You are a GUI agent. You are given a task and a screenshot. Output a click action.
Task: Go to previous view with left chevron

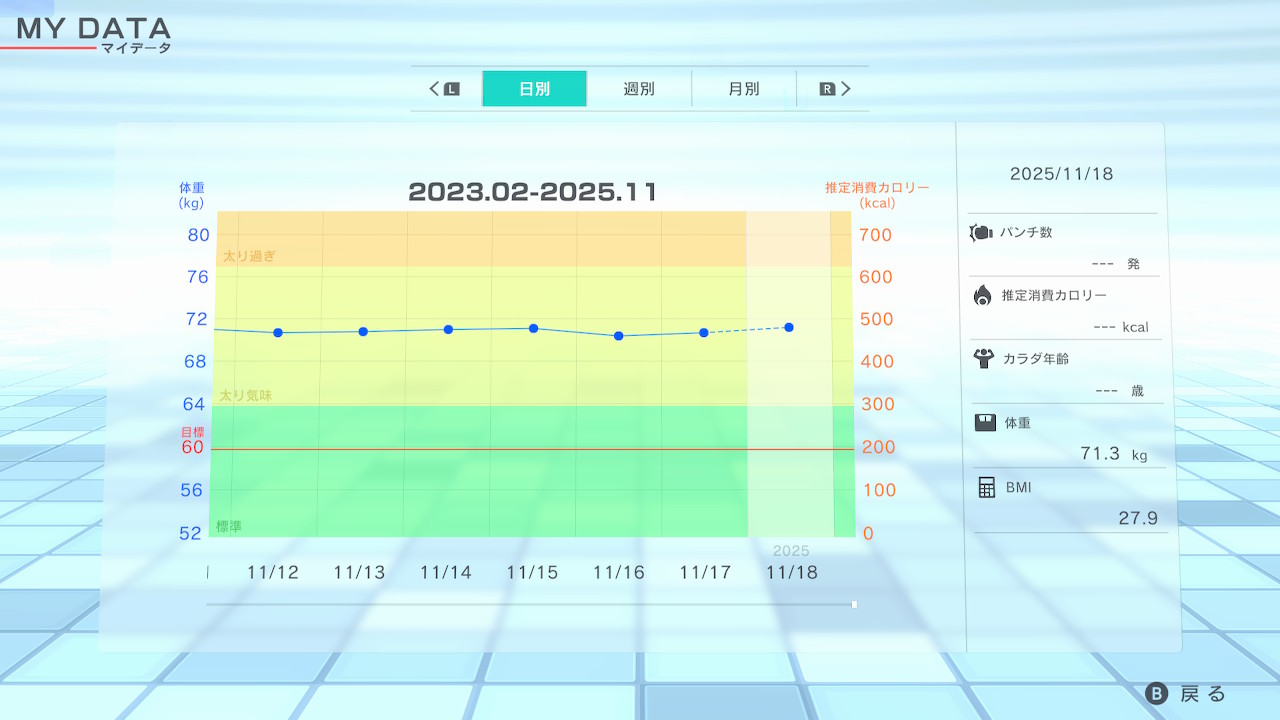(435, 89)
